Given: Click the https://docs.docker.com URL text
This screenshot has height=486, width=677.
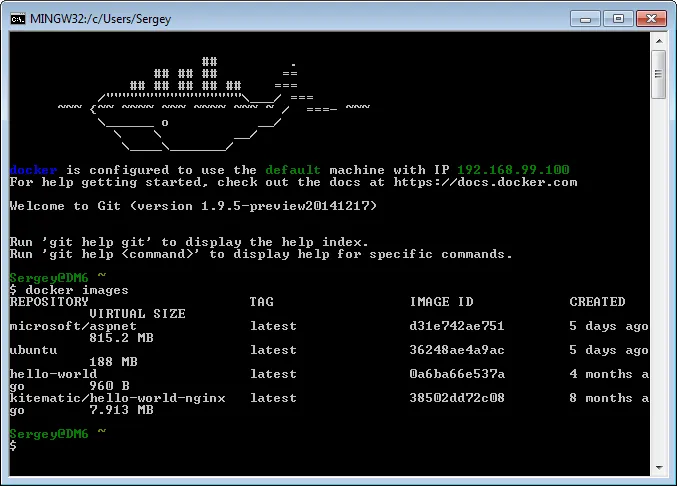Looking at the screenshot, I should pos(485,182).
